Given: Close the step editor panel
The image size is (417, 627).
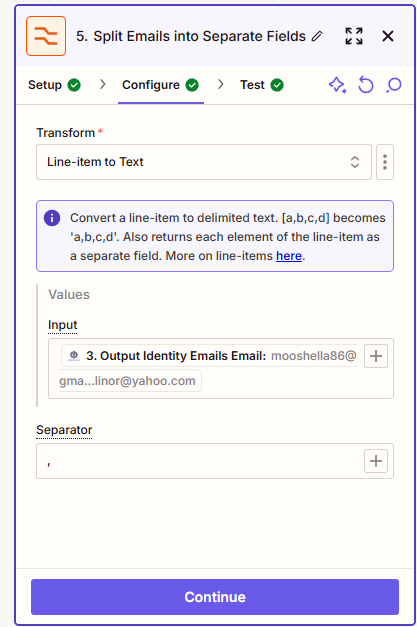Looking at the screenshot, I should [388, 36].
